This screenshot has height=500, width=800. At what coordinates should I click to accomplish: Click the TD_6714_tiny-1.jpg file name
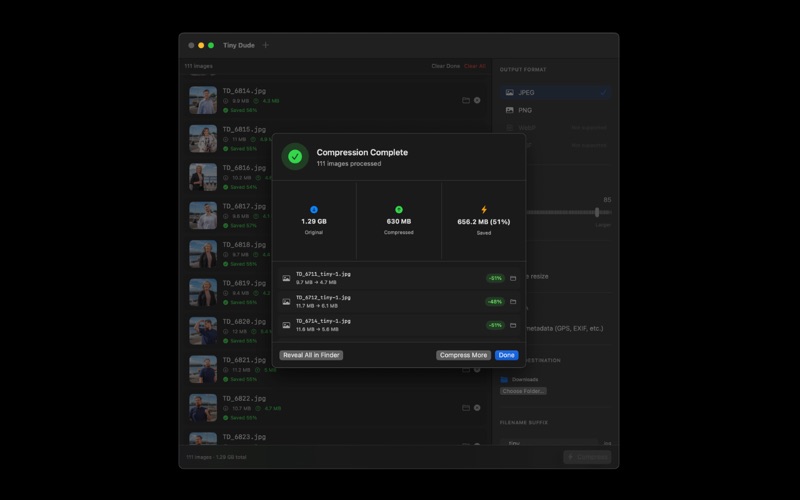[323, 321]
